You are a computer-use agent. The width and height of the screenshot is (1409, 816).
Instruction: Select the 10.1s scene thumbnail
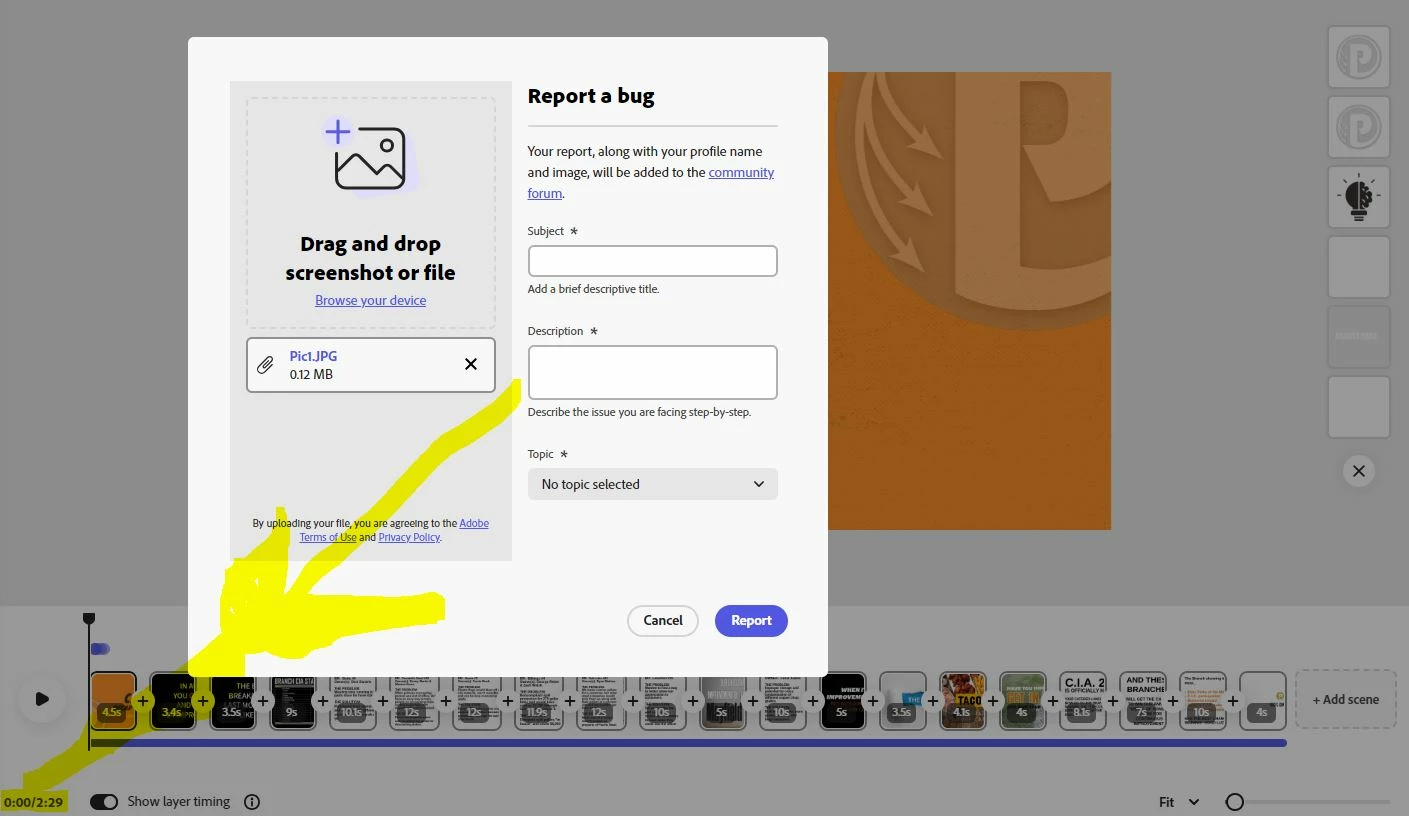tap(352, 700)
